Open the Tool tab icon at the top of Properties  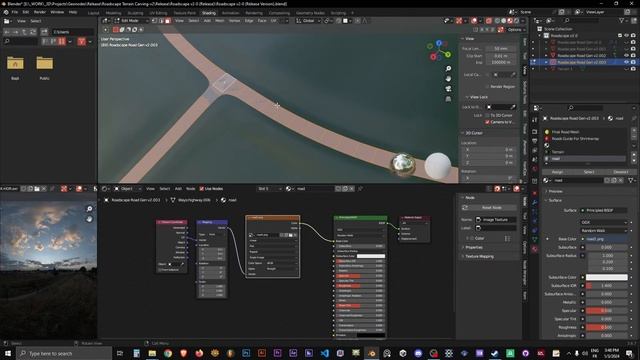click(535, 120)
